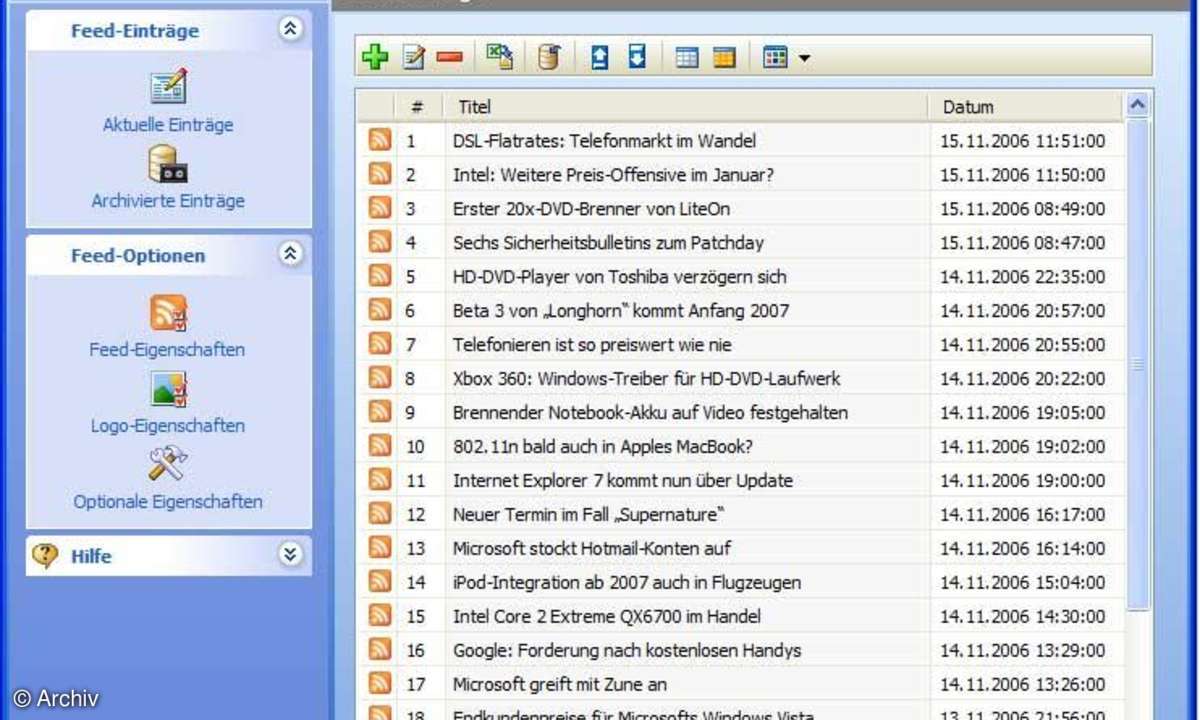The height and width of the screenshot is (720, 1200).
Task: Open Optionale Eigenschaften tools icon
Action: click(x=168, y=464)
